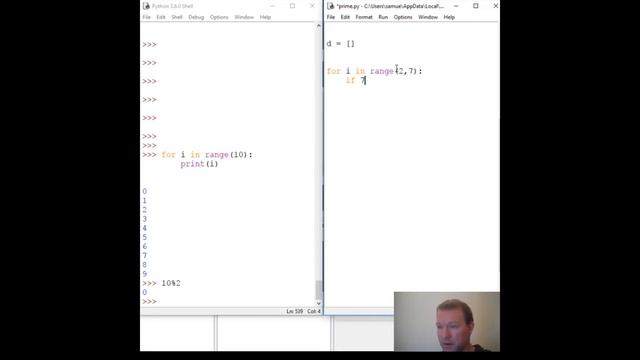Click Python file icon in prime.py title bar
This screenshot has height=360, width=640.
coord(331,6)
